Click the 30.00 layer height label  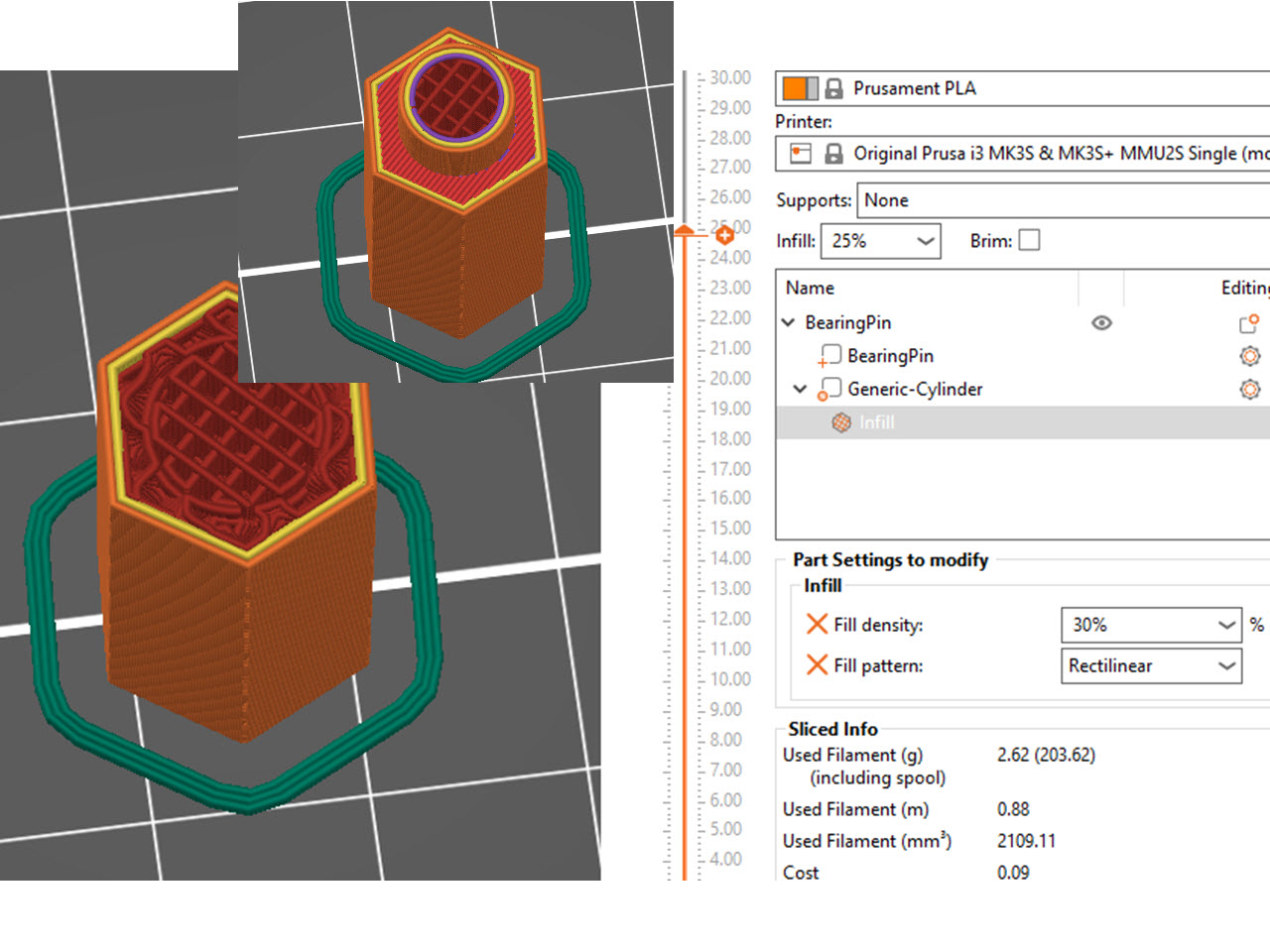pyautogui.click(x=730, y=77)
